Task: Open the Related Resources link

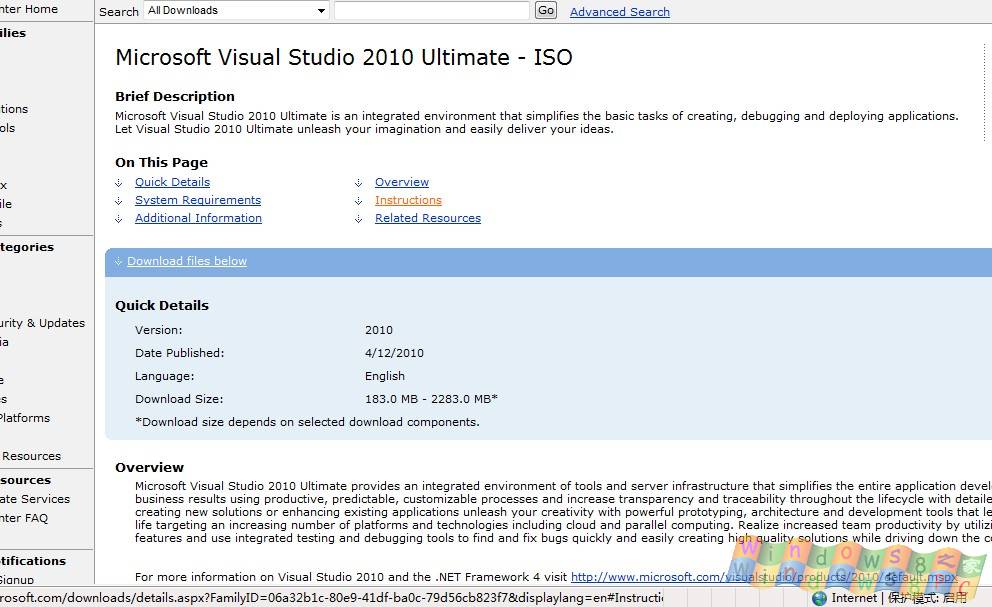Action: point(428,218)
